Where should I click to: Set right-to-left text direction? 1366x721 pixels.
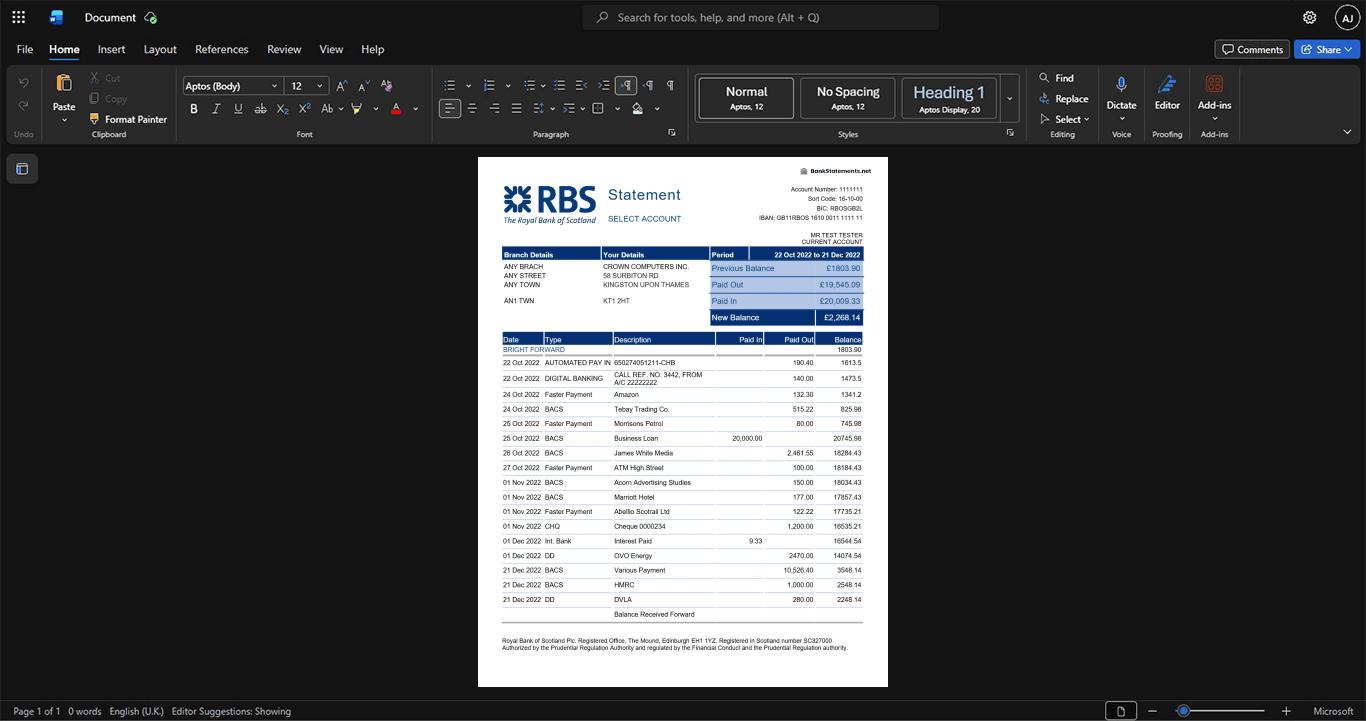(x=648, y=86)
